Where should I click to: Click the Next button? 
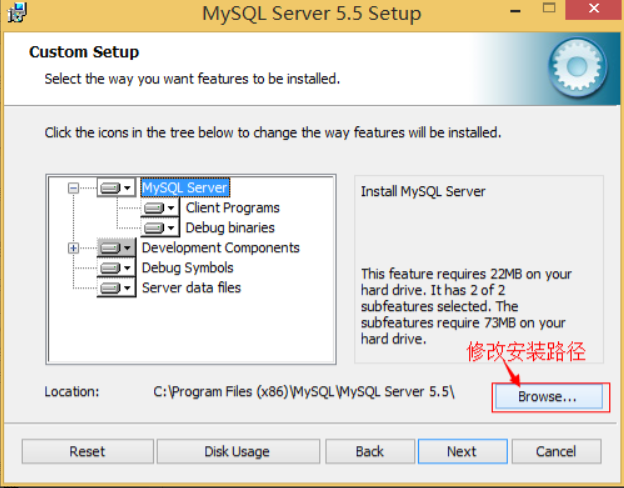pyautogui.click(x=462, y=451)
